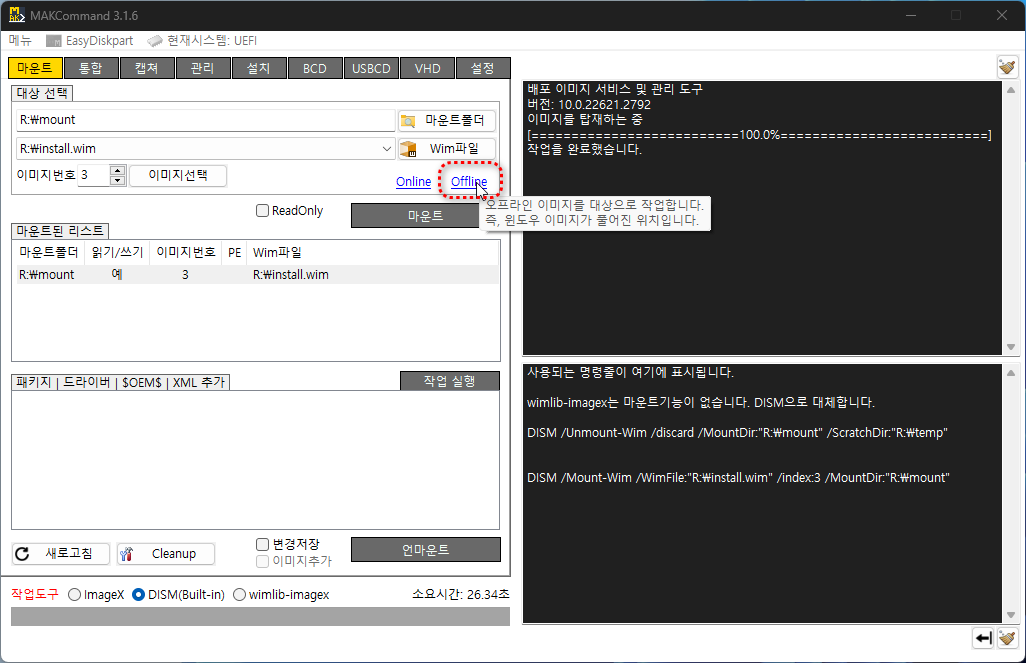The height and width of the screenshot is (663, 1026).
Task: Click the 작업을 완료했습니다. log line
Action: coord(585,149)
